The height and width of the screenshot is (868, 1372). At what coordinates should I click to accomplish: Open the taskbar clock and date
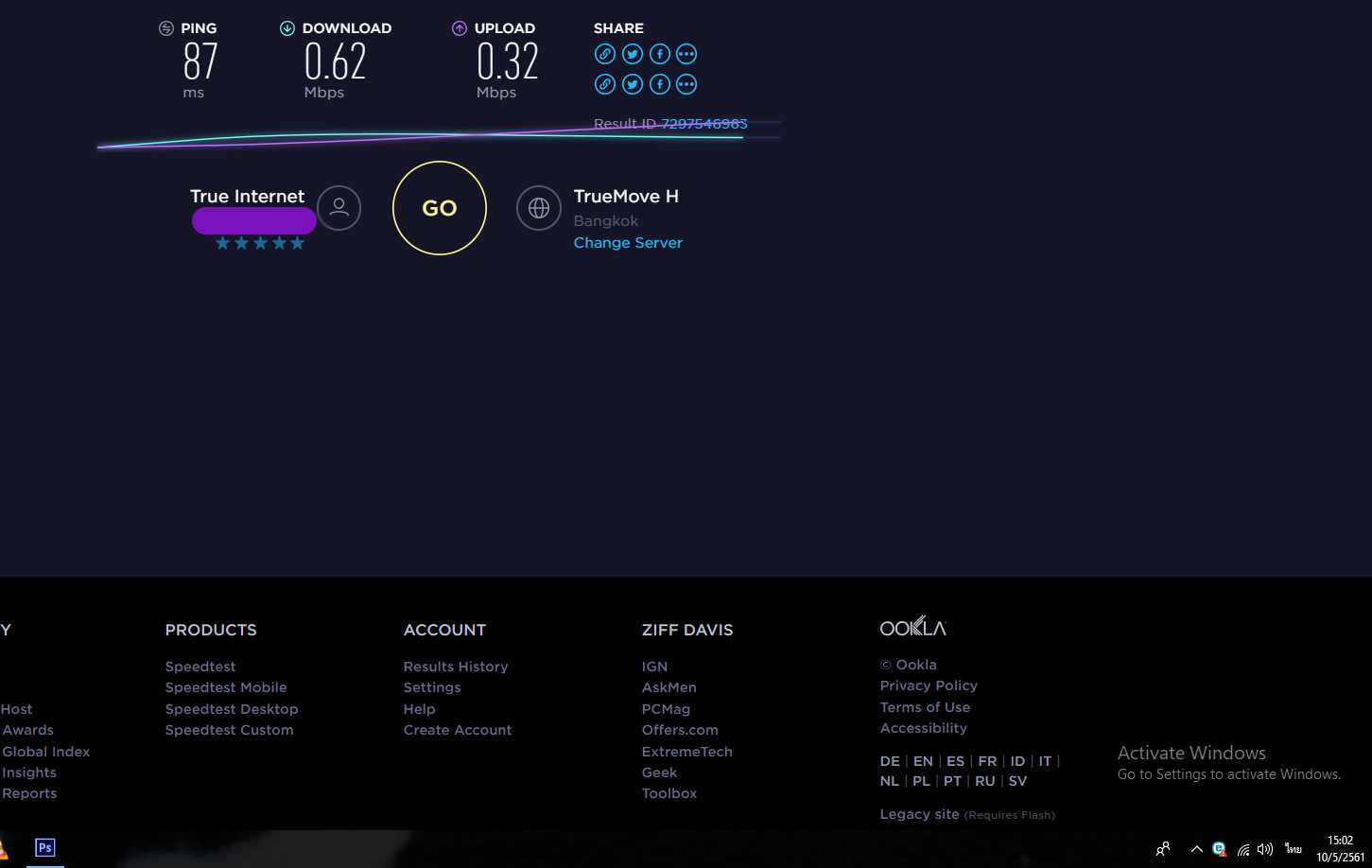pos(1340,848)
